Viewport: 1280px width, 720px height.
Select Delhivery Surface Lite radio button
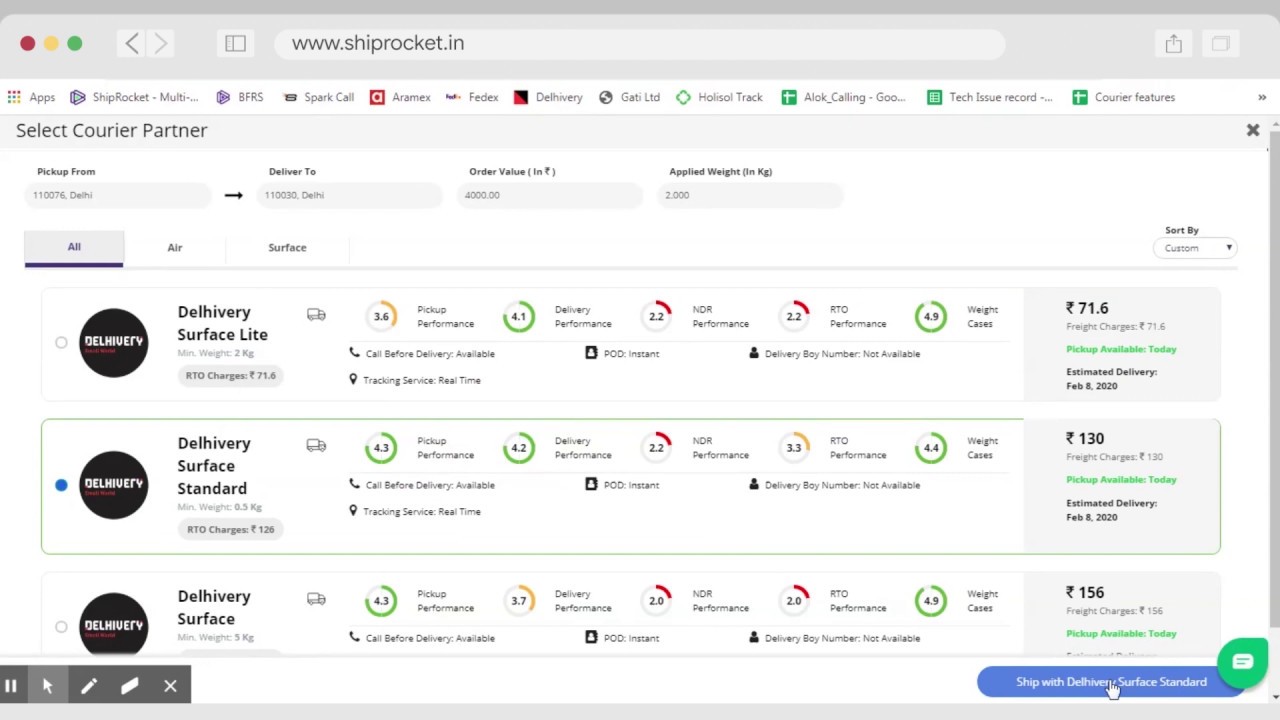point(61,342)
